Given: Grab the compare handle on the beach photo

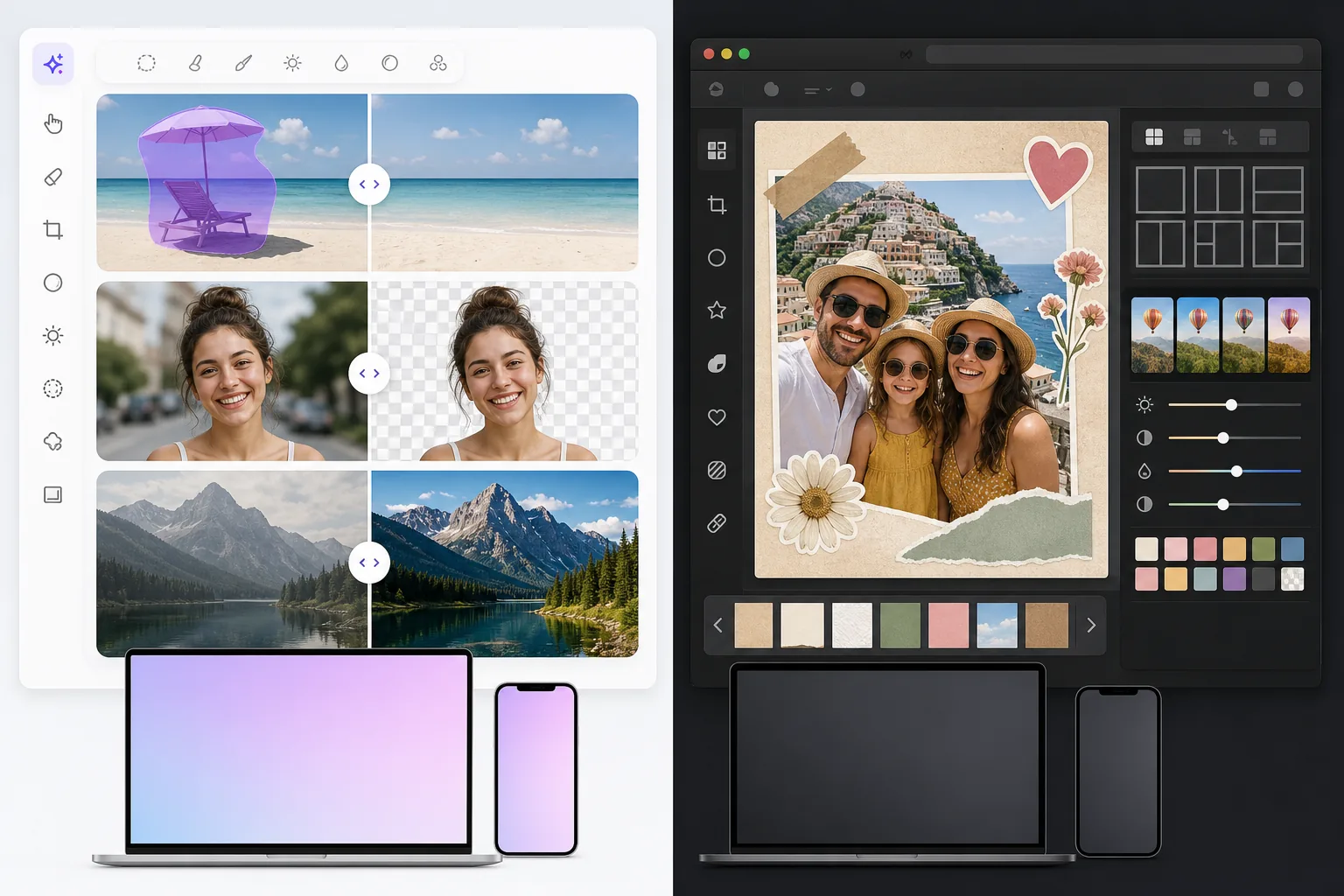Looking at the screenshot, I should (369, 185).
